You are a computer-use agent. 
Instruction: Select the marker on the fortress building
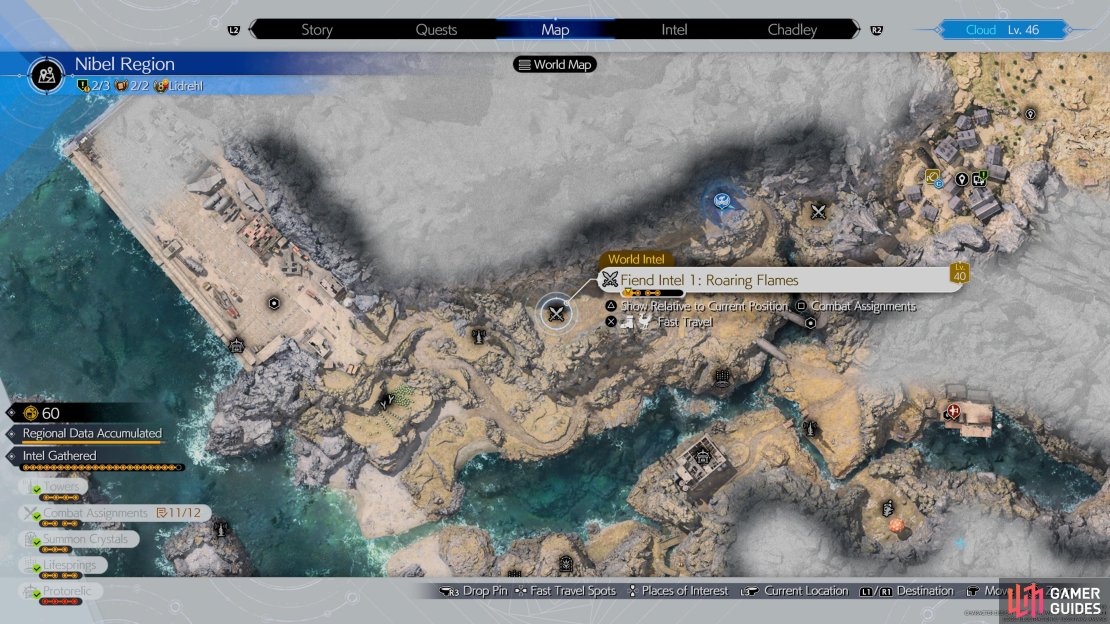pyautogui.click(x=702, y=458)
